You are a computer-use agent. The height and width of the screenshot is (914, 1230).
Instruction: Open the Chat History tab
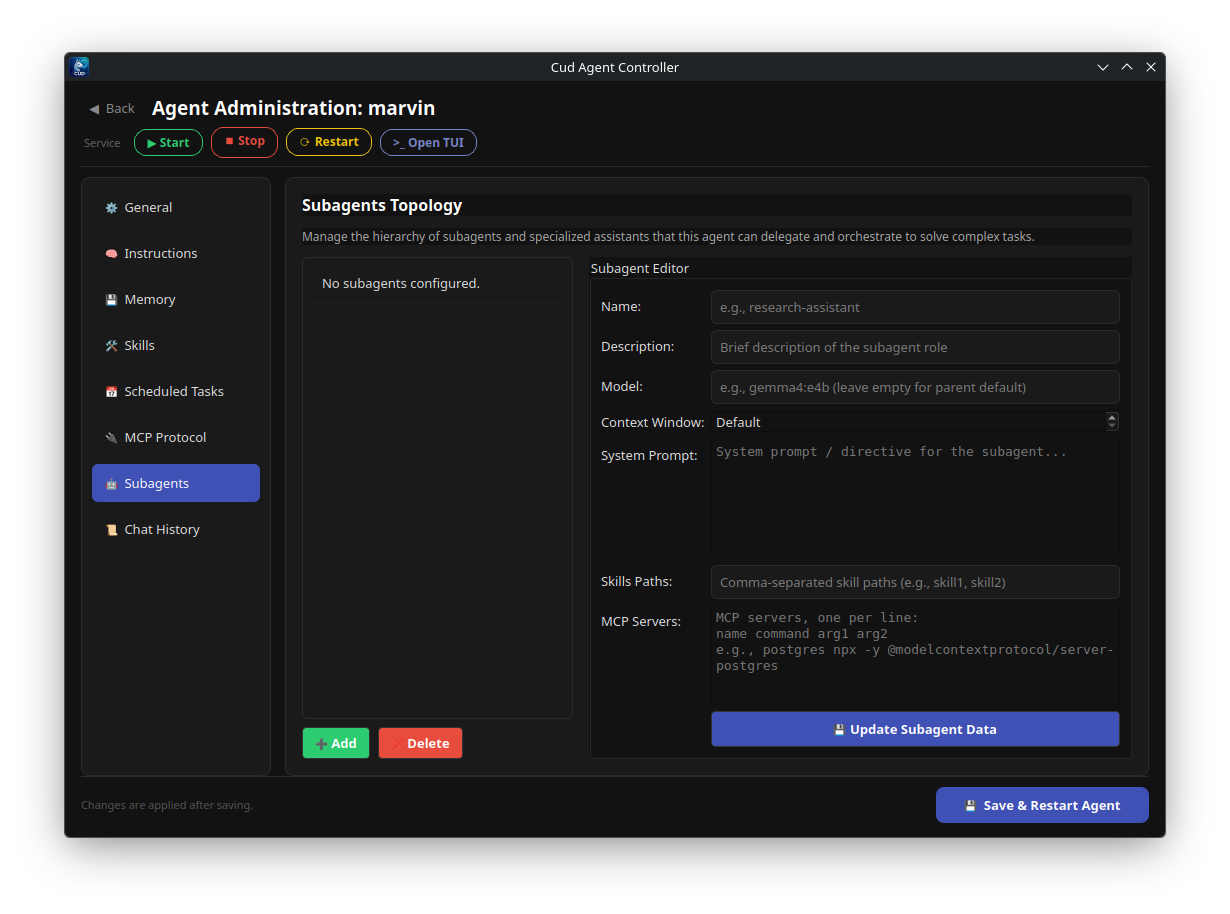(176, 530)
